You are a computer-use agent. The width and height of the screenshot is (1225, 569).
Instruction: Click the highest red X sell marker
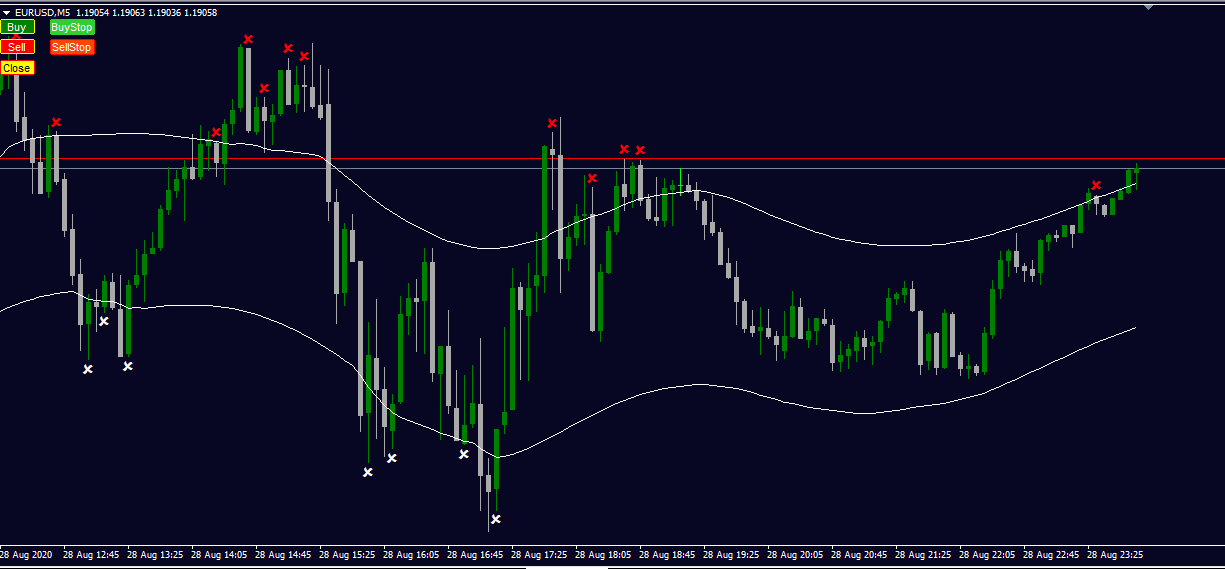(x=248, y=39)
